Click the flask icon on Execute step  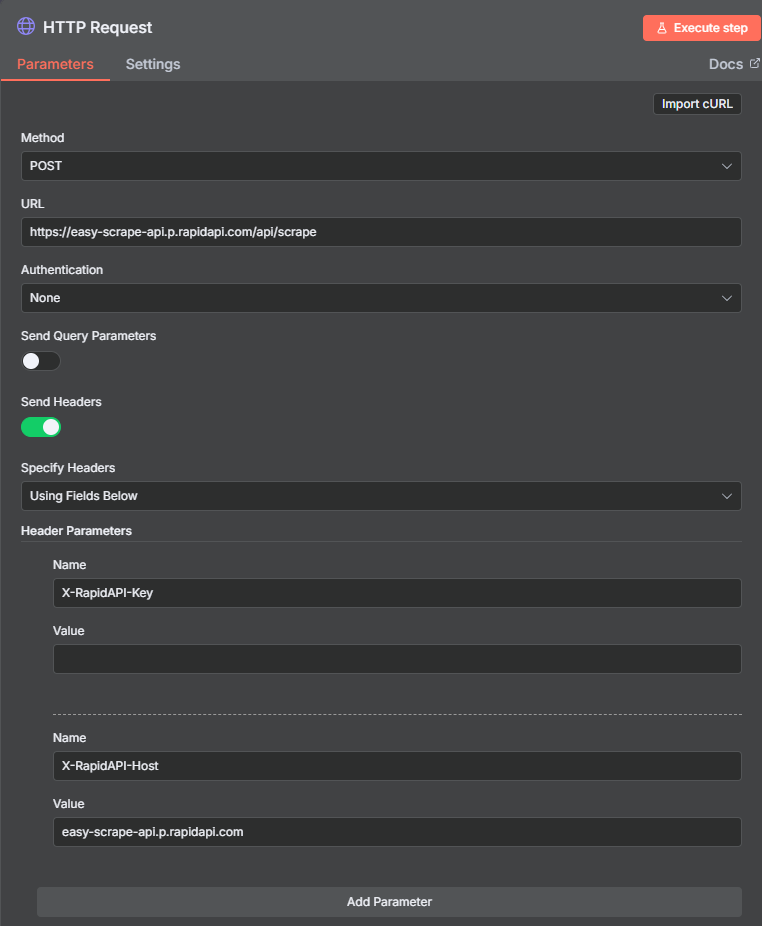[x=661, y=28]
